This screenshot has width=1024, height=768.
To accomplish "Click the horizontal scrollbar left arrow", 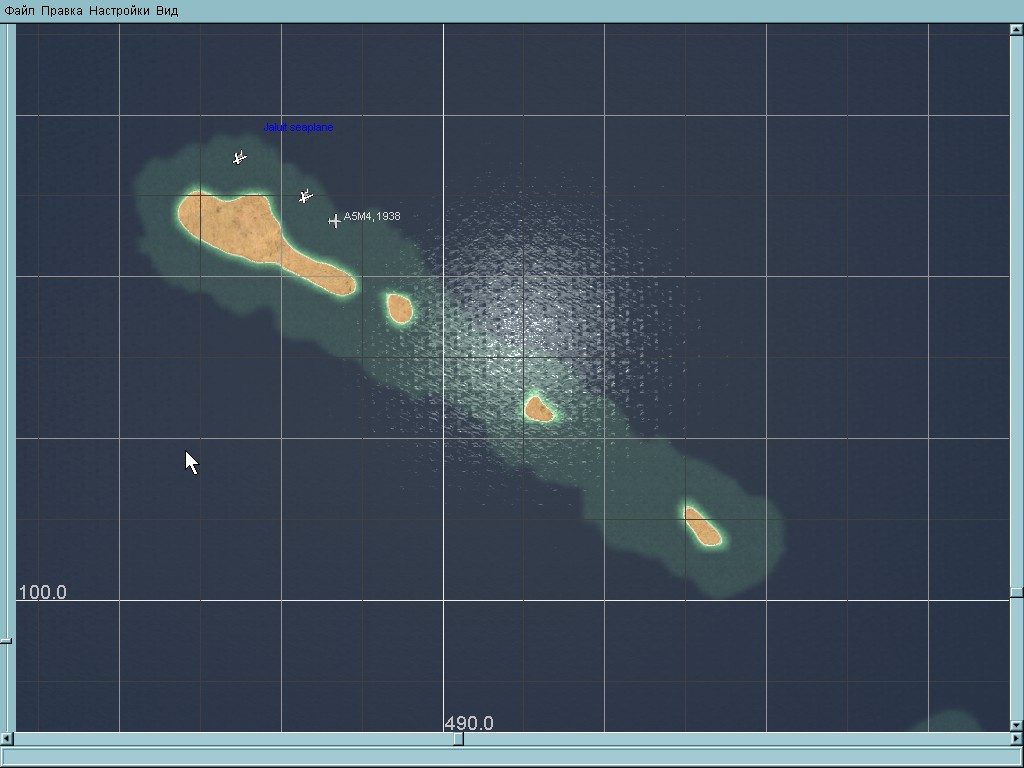I will (7, 739).
